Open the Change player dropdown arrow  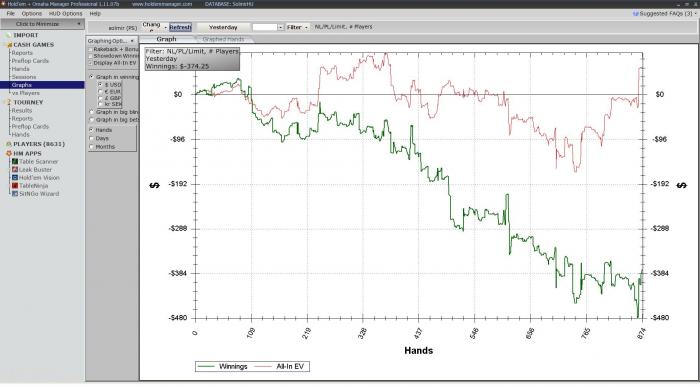[x=165, y=27]
